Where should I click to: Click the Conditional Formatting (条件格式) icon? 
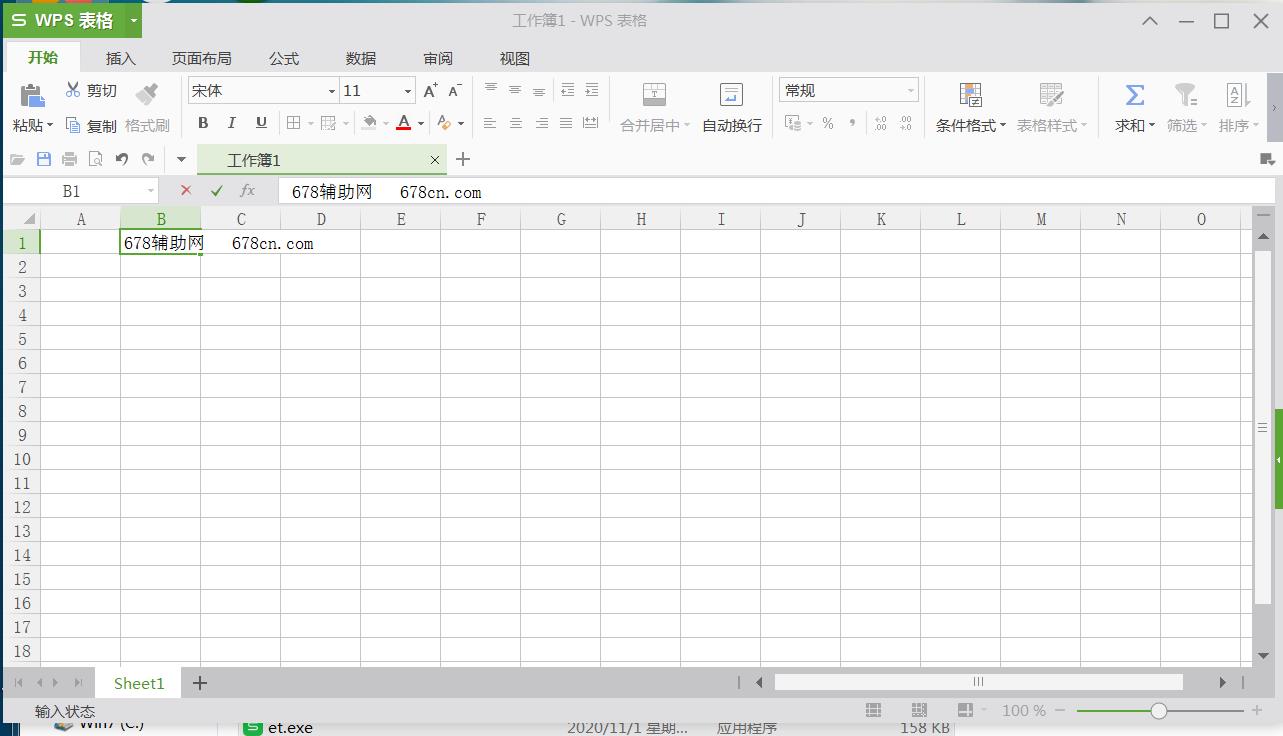click(970, 95)
